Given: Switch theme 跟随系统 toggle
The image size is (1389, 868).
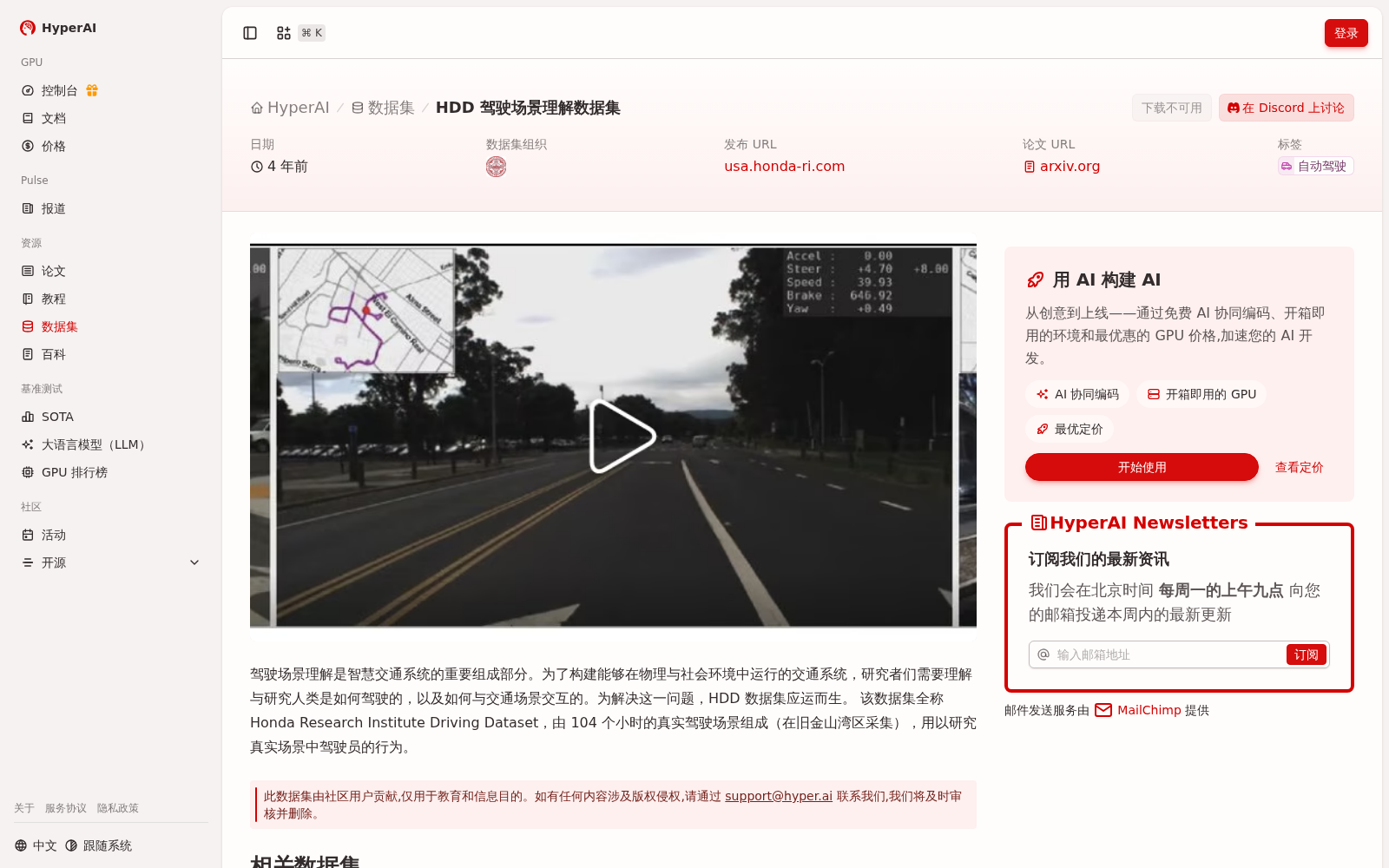Looking at the screenshot, I should 98,845.
